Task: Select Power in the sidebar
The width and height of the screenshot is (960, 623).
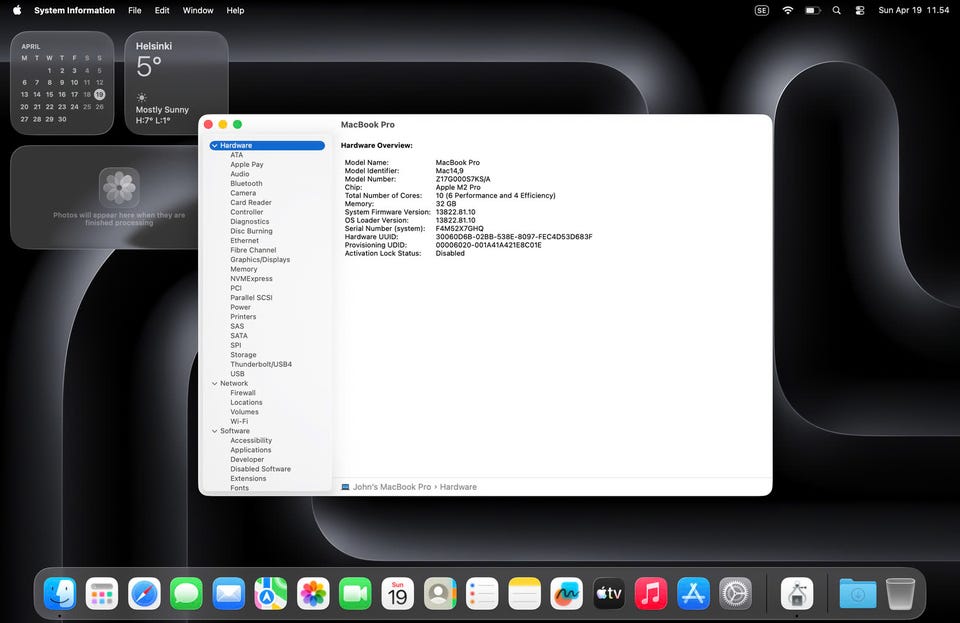Action: pyautogui.click(x=241, y=308)
